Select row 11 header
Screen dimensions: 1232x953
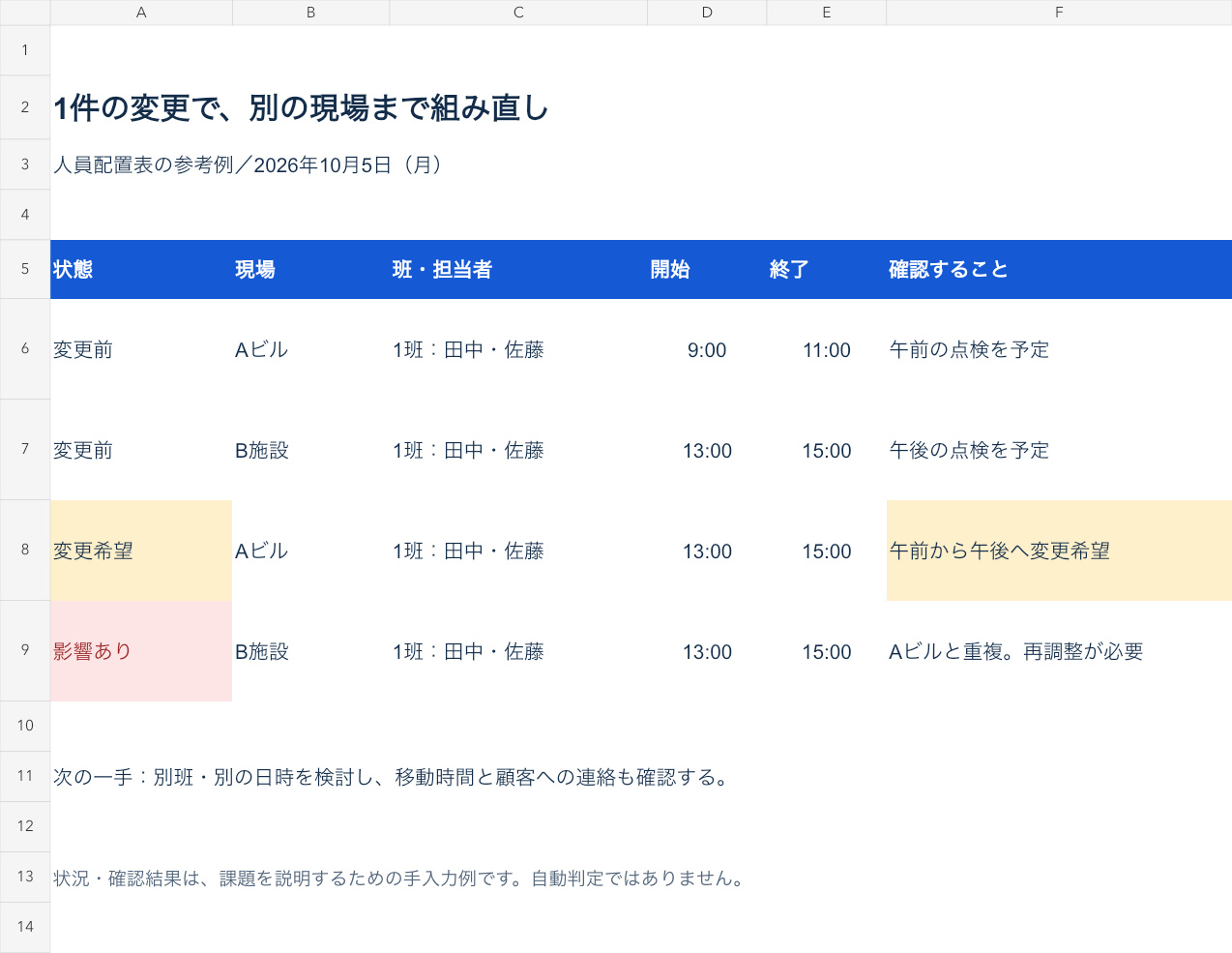pos(25,776)
